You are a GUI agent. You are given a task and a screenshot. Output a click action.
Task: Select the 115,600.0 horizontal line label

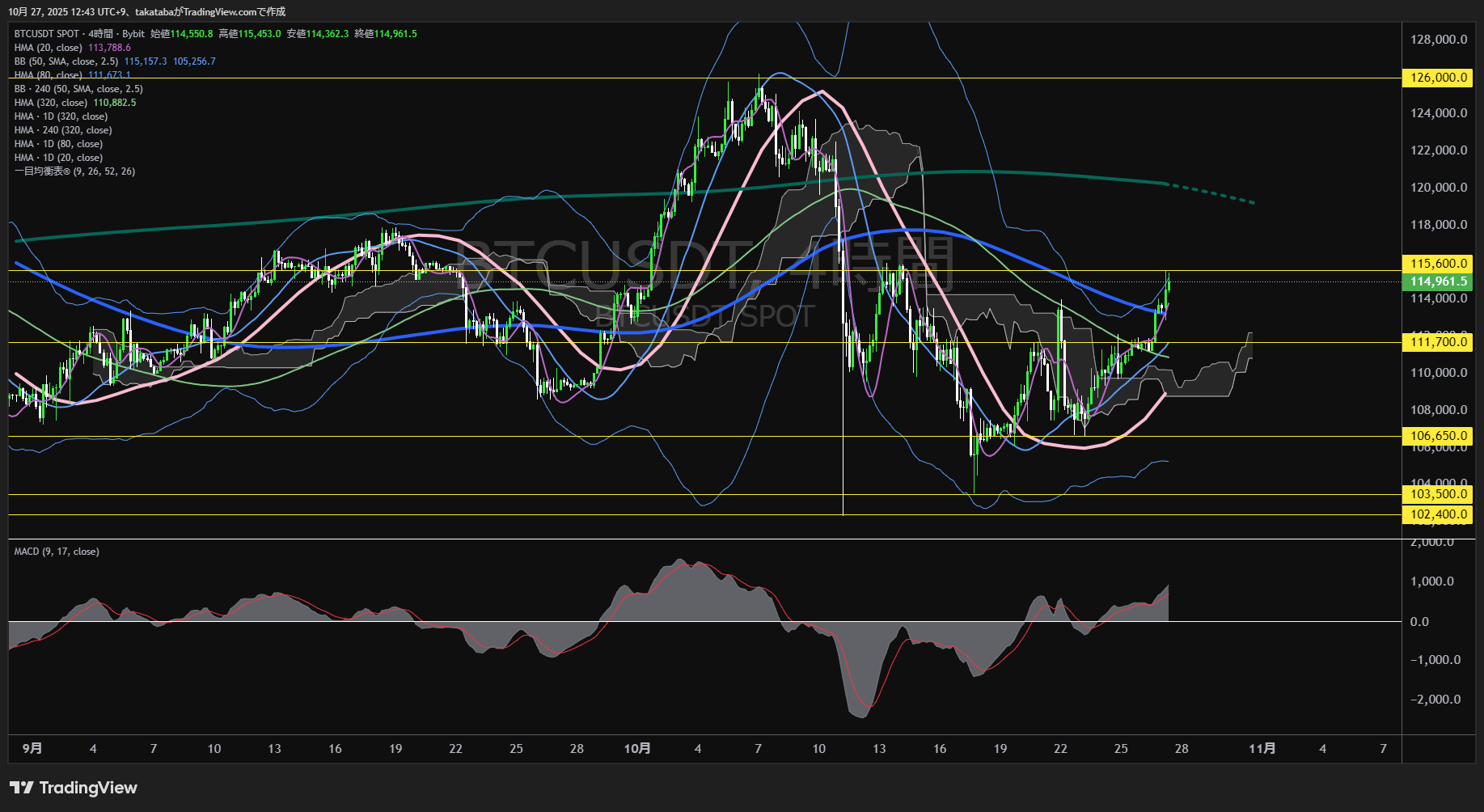click(1438, 264)
